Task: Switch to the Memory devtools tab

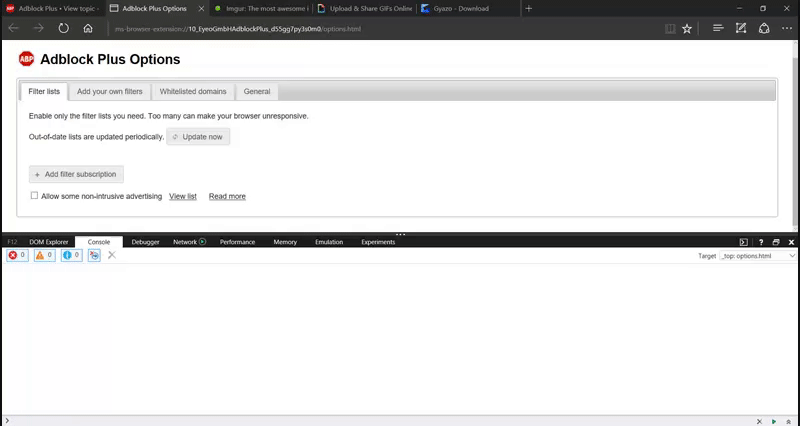Action: (285, 242)
